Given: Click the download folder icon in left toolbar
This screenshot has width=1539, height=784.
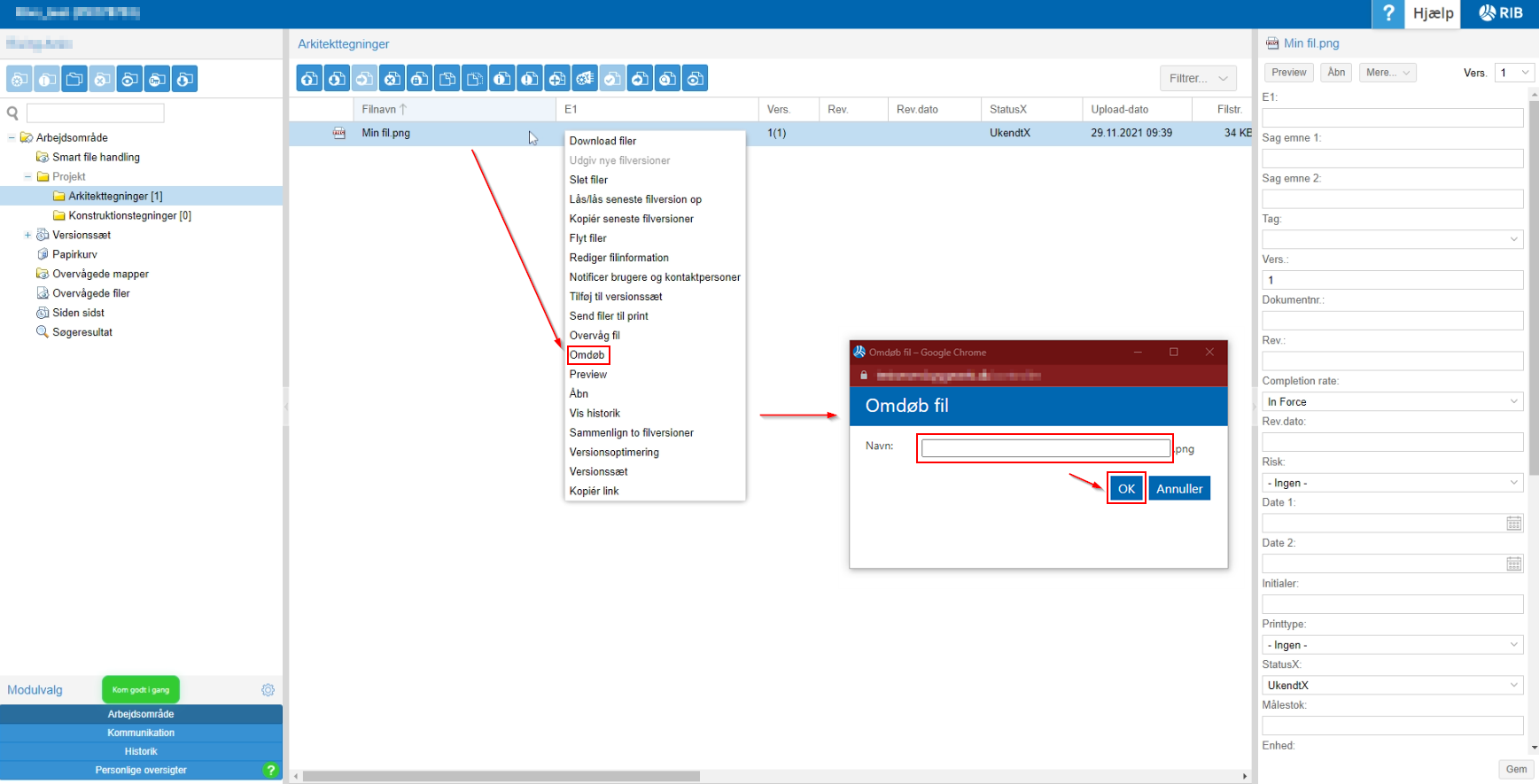Looking at the screenshot, I should [x=184, y=80].
